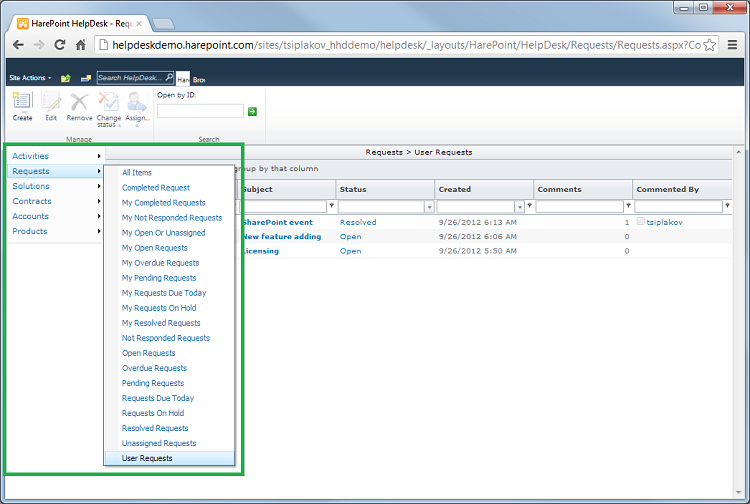Image resolution: width=750 pixels, height=504 pixels.
Task: Select Overdue Requests view
Action: pos(154,368)
